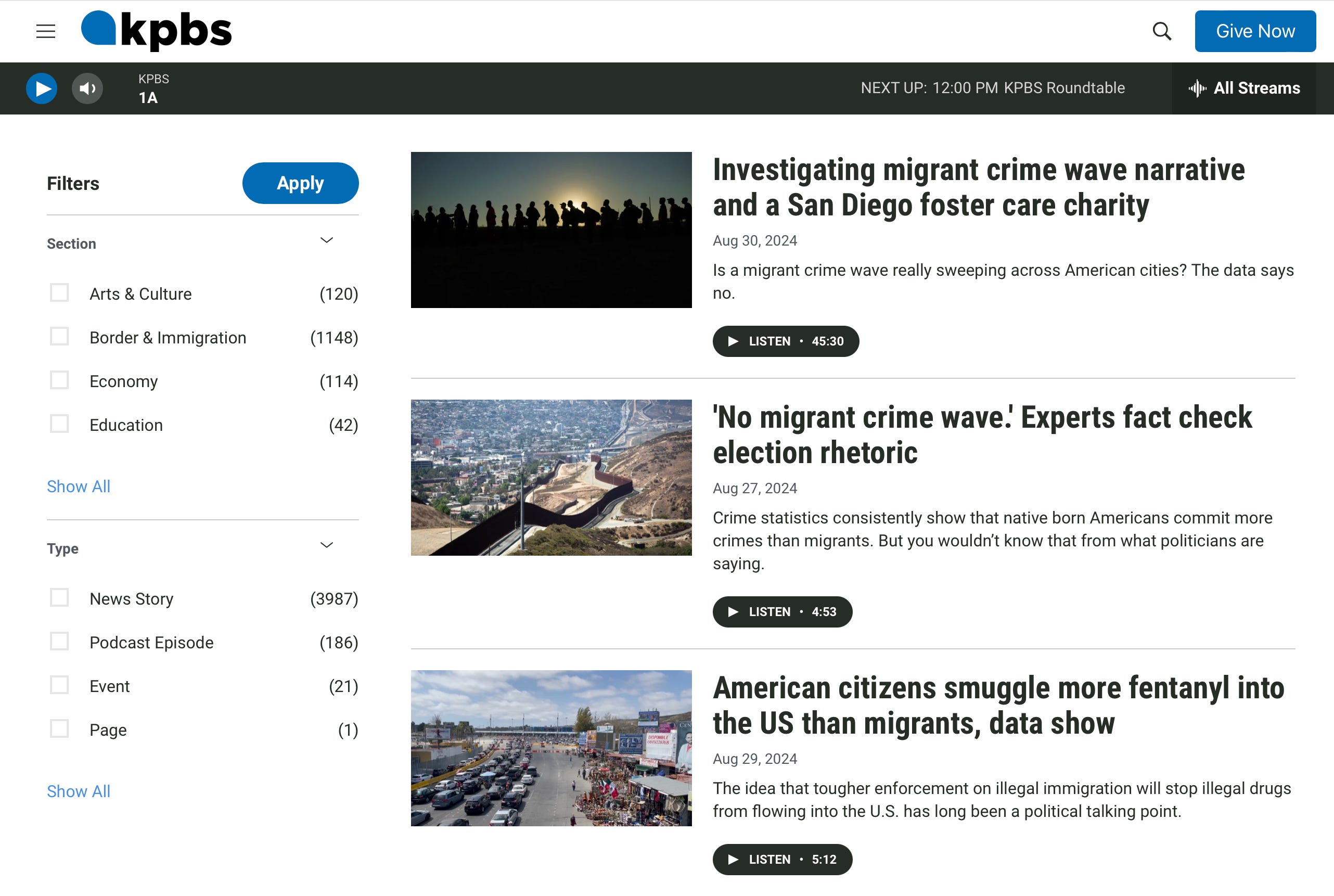Show all Type filter options
Viewport: 1334px width, 896px height.
click(79, 791)
